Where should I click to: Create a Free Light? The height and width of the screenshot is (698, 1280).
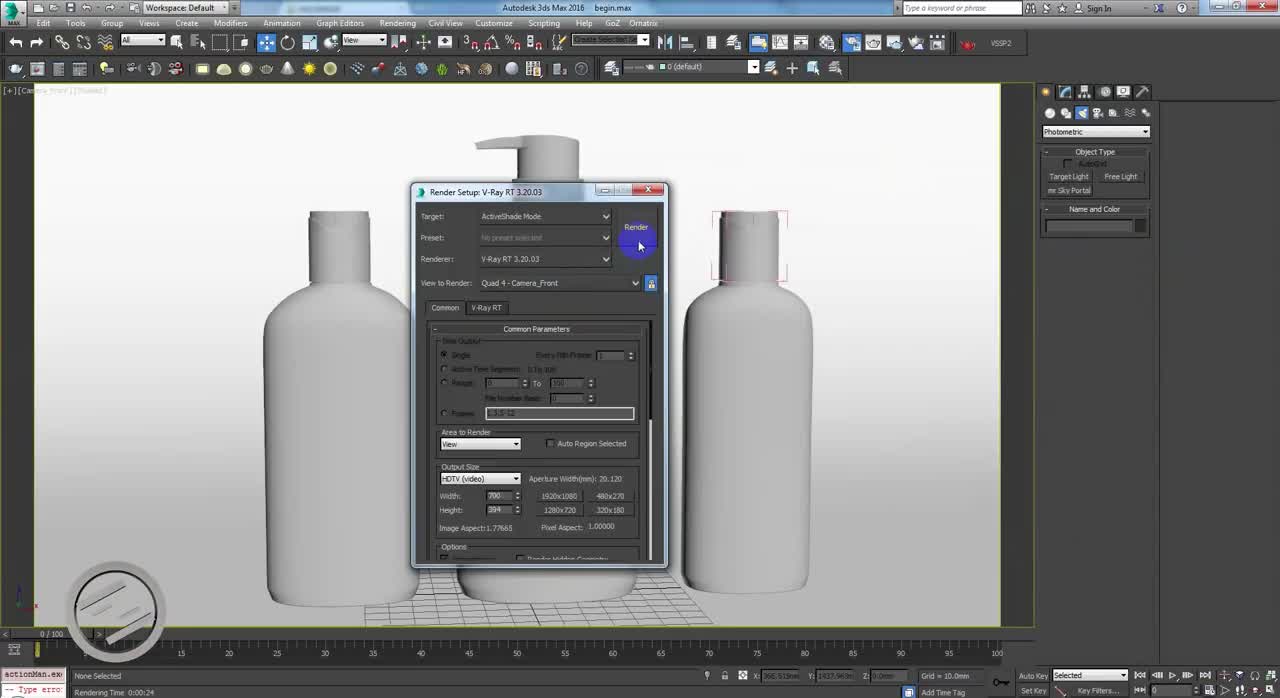(x=1120, y=177)
